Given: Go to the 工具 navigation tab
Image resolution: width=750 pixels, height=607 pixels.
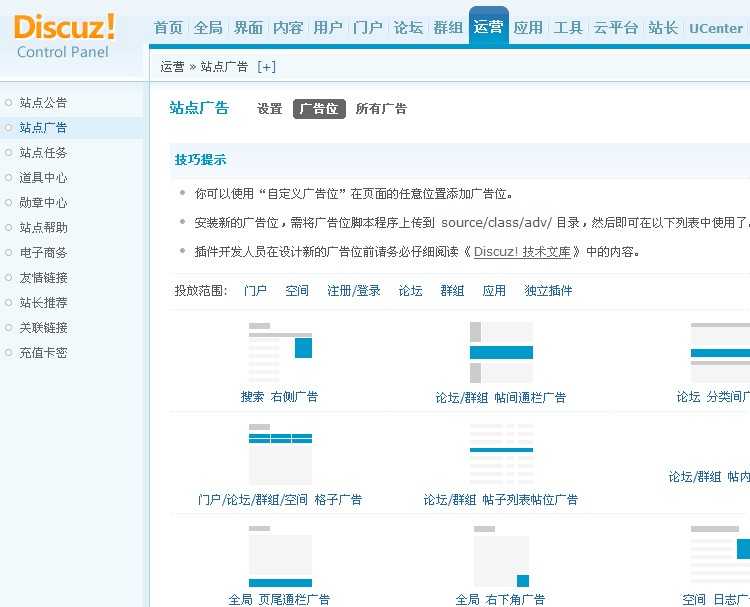Looking at the screenshot, I should pyautogui.click(x=568, y=28).
